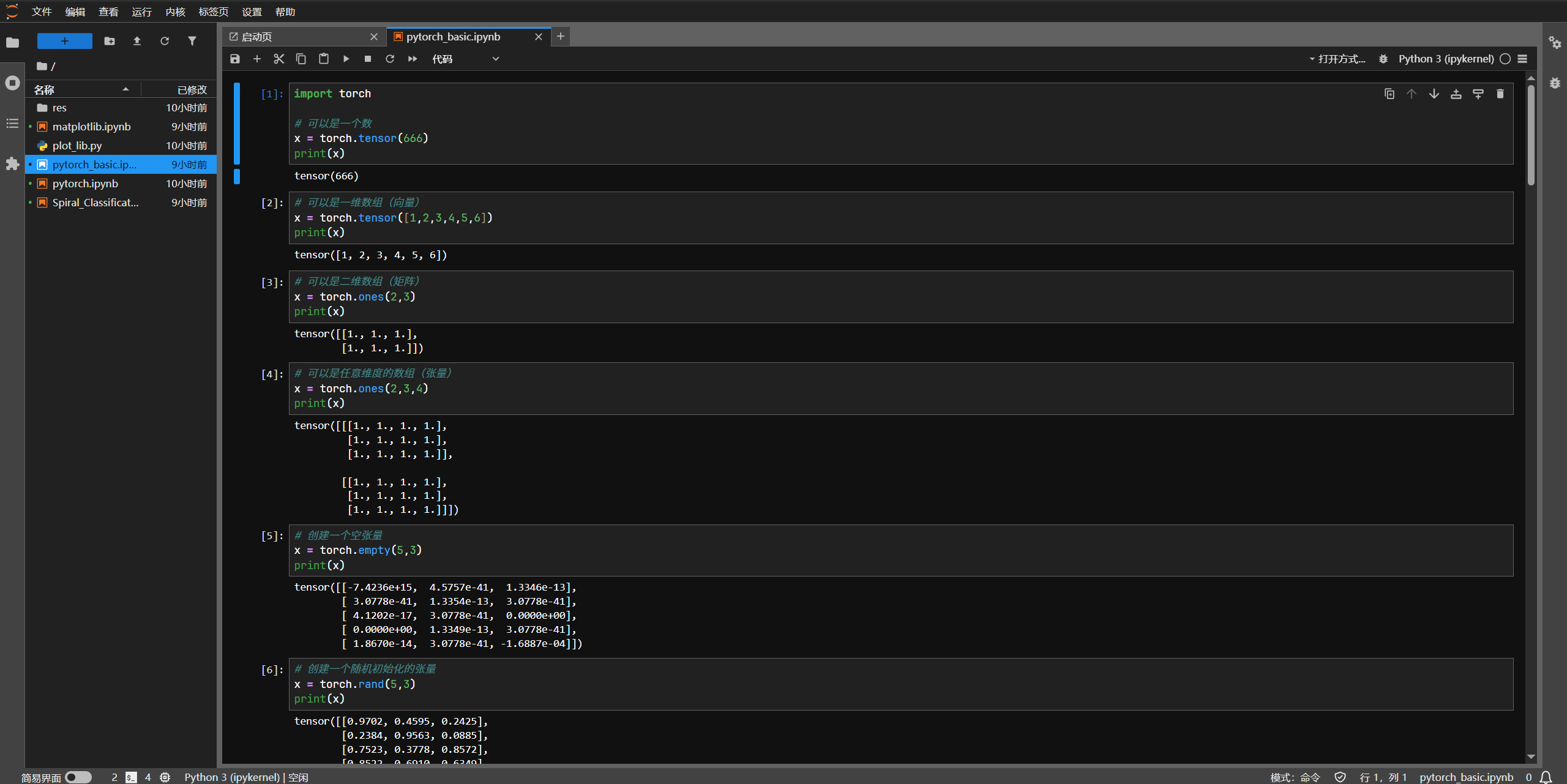Toggle file filter in the file browser
Image resolution: width=1567 pixels, height=784 pixels.
(192, 41)
